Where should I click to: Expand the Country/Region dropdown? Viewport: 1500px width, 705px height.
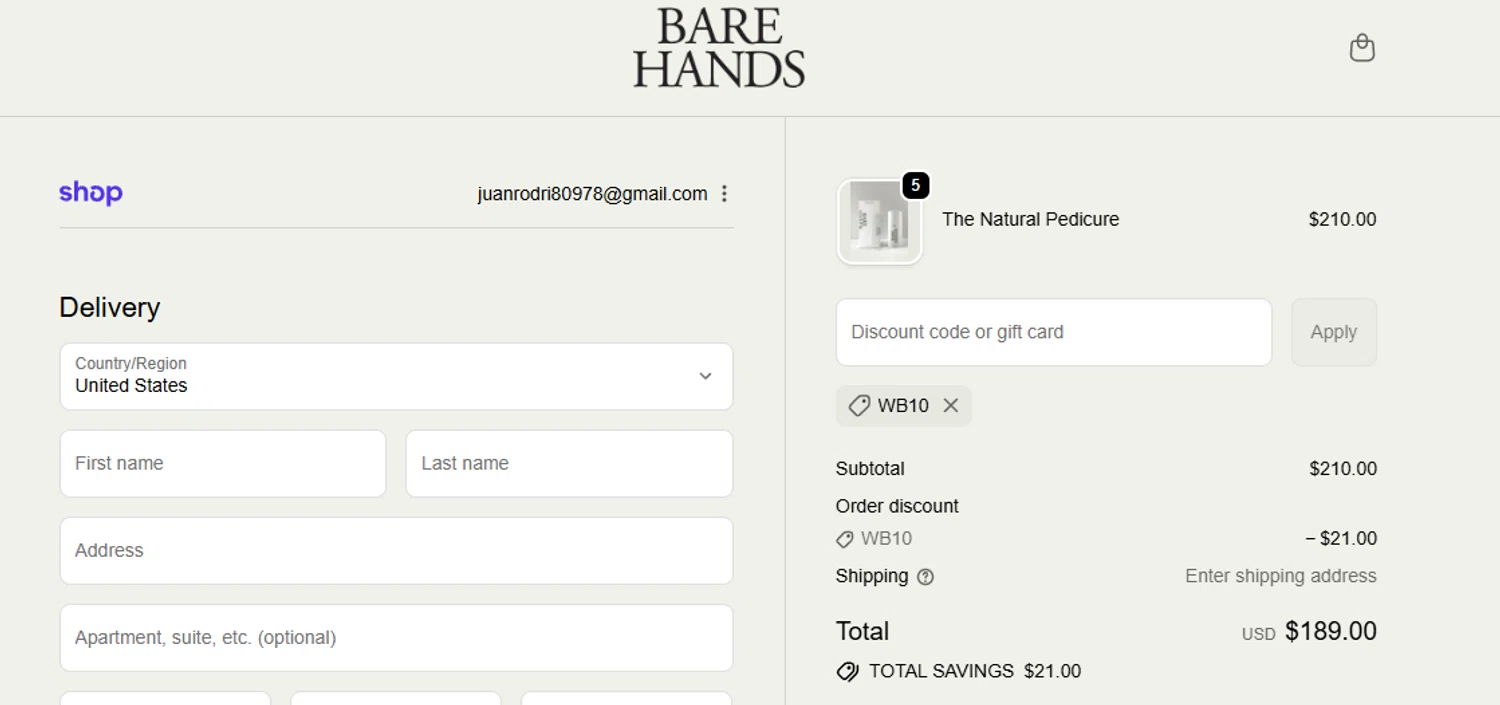coord(396,376)
